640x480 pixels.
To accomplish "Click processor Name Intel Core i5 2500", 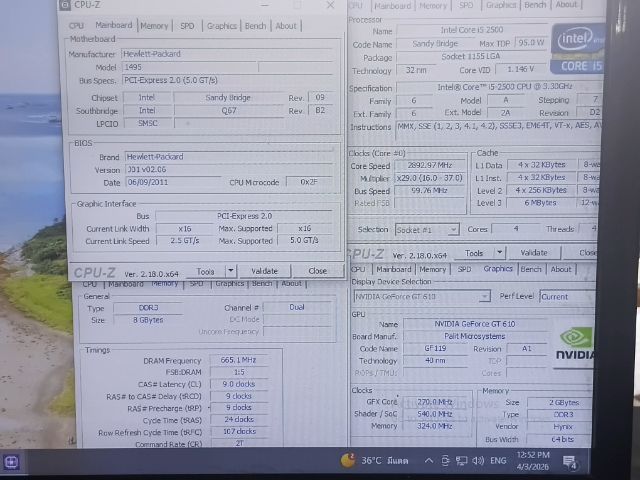I will coord(472,30).
